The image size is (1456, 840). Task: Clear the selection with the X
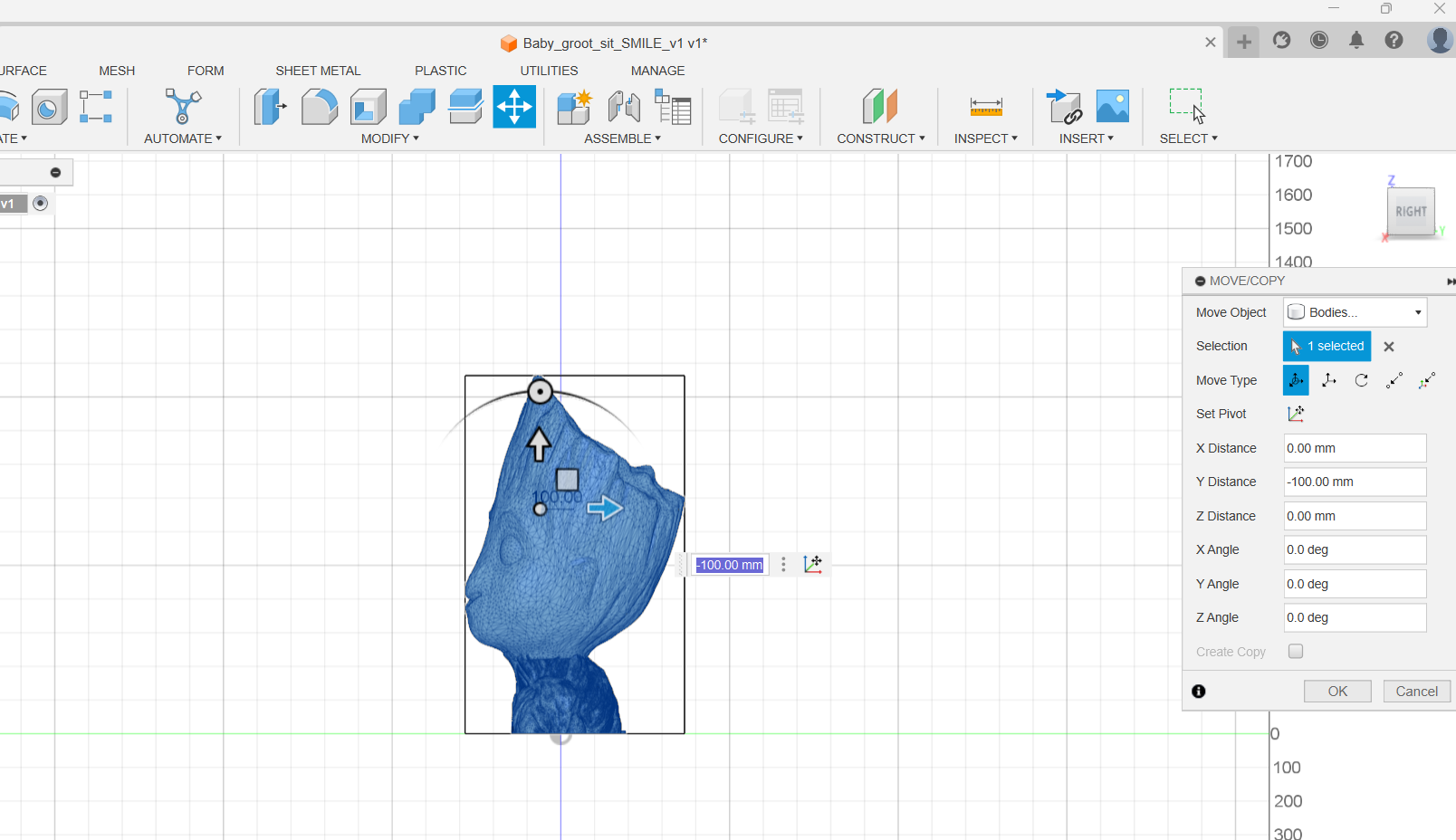pyautogui.click(x=1389, y=347)
